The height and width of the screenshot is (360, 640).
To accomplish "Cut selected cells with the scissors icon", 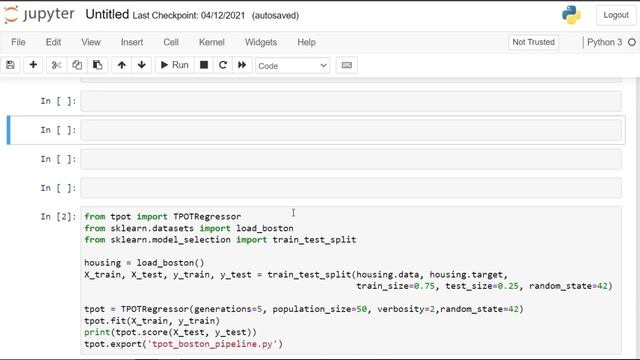I will click(x=56, y=65).
